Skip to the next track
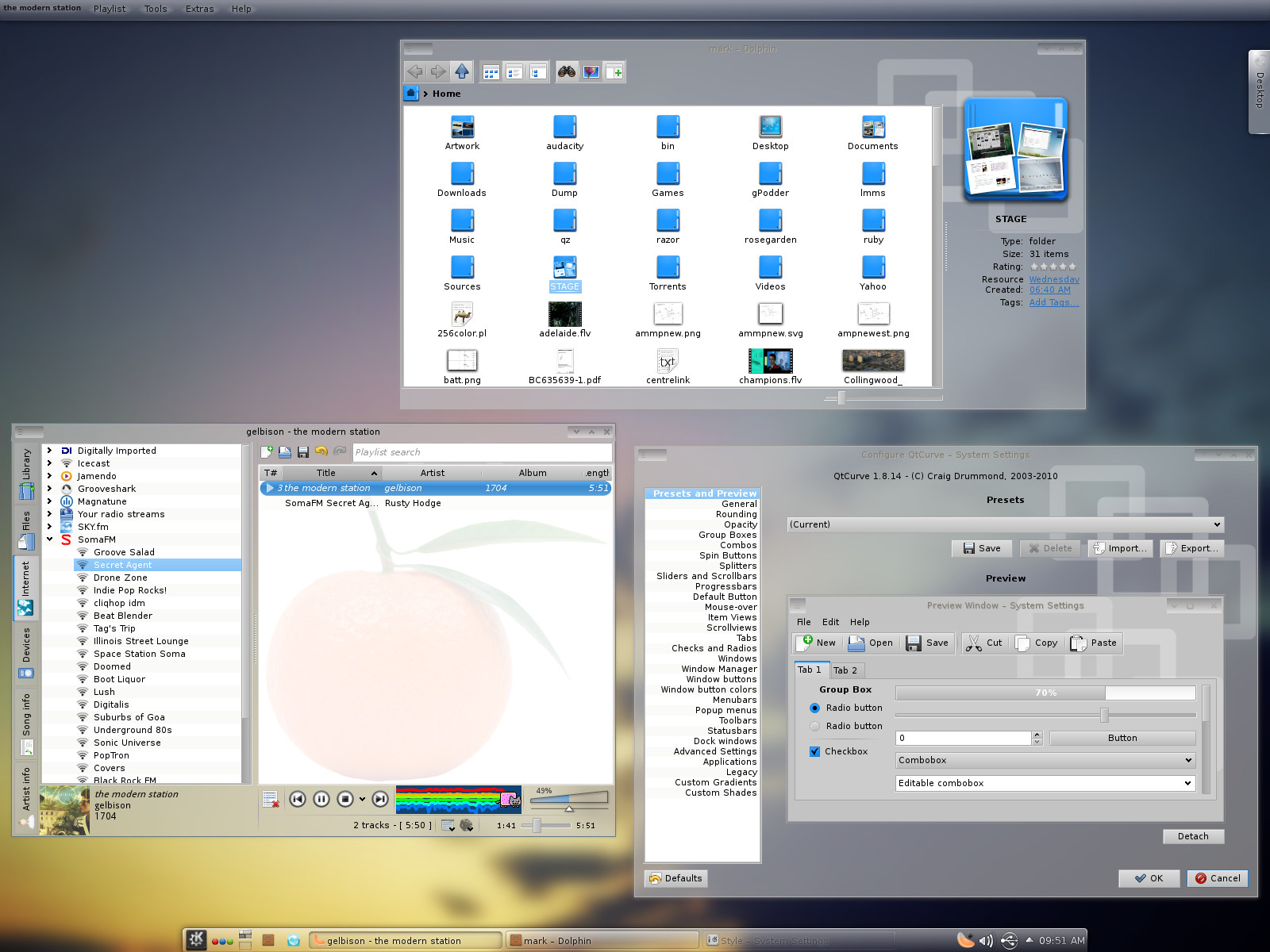The height and width of the screenshot is (952, 1270). pos(380,799)
